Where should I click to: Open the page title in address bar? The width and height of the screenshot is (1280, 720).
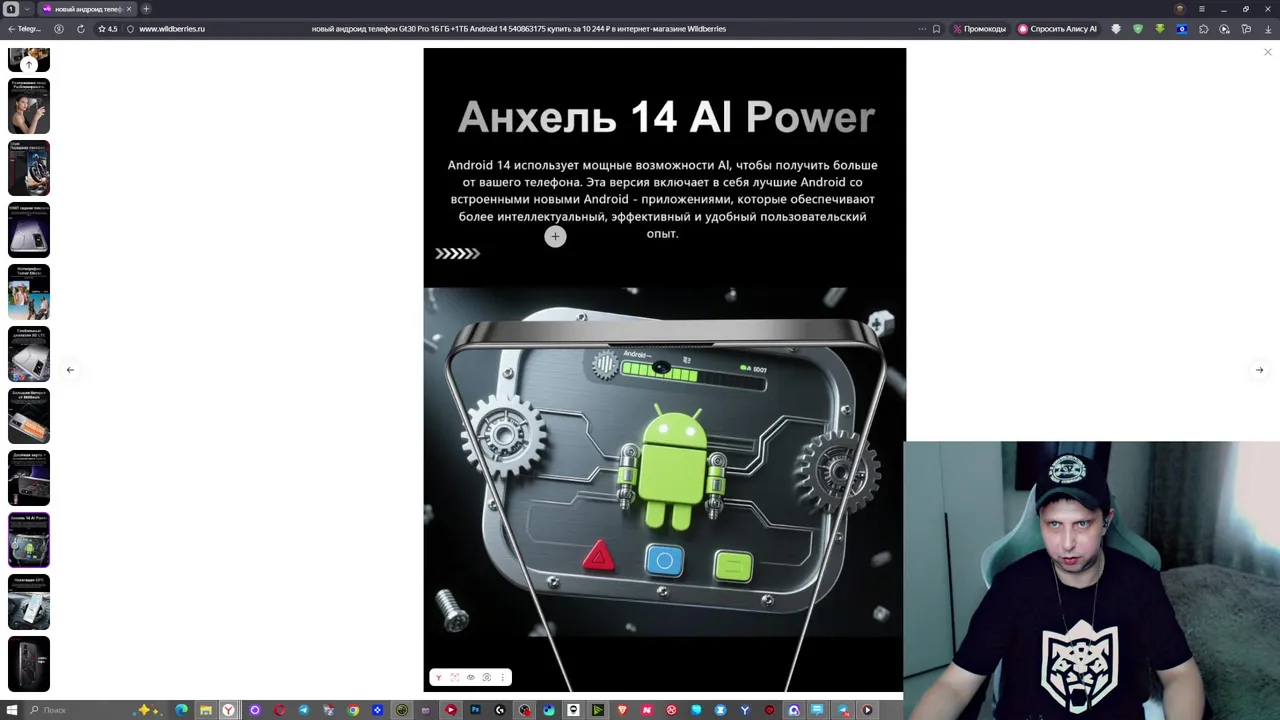(519, 29)
